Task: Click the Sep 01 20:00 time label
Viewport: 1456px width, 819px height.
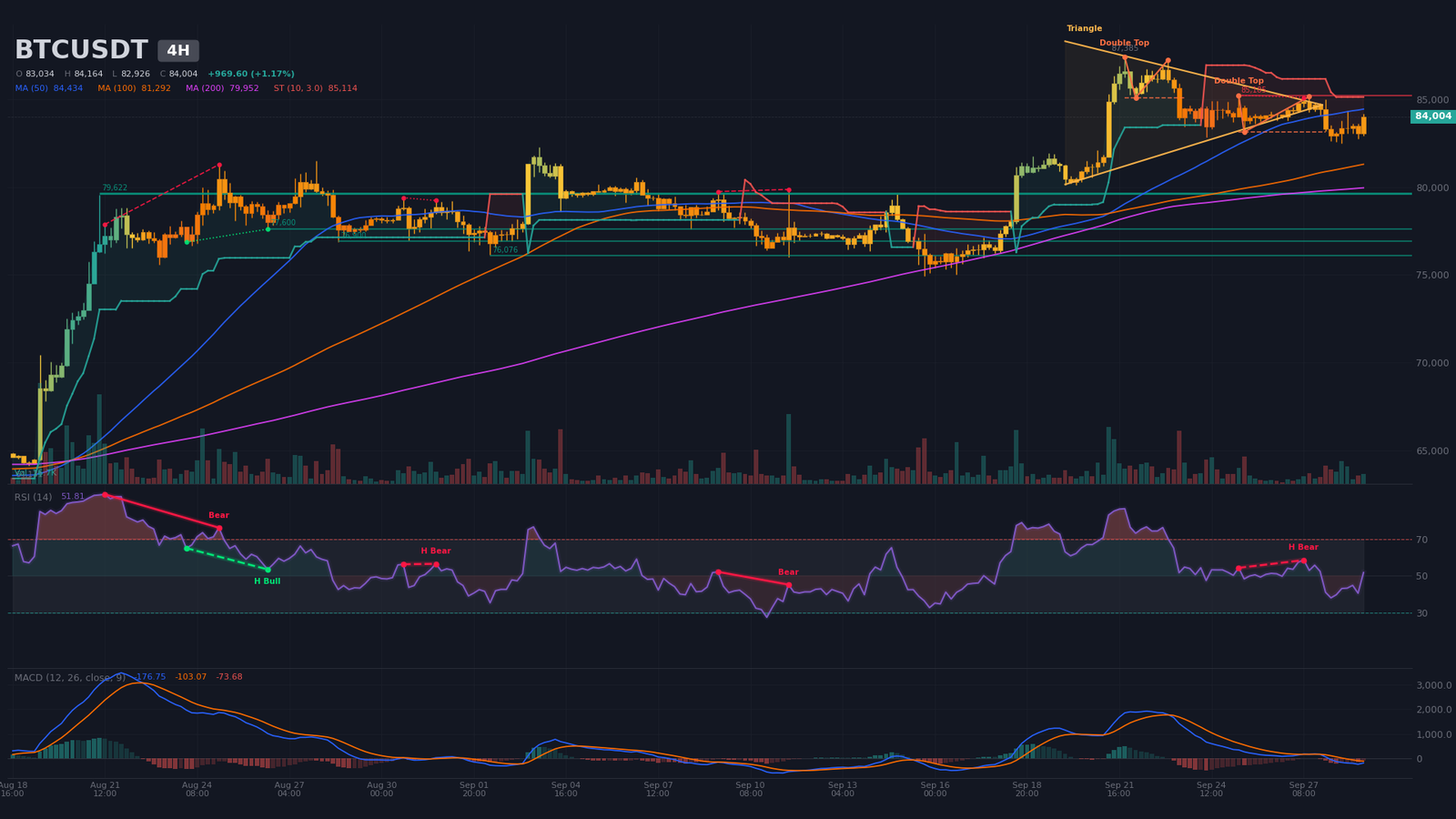Action: click(x=473, y=789)
